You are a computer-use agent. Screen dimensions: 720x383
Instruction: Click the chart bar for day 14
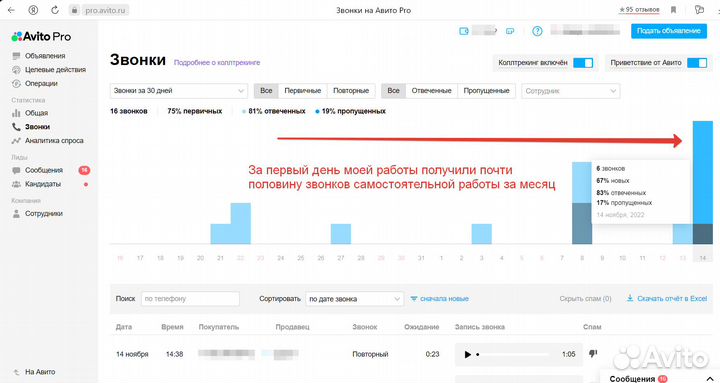[703, 182]
